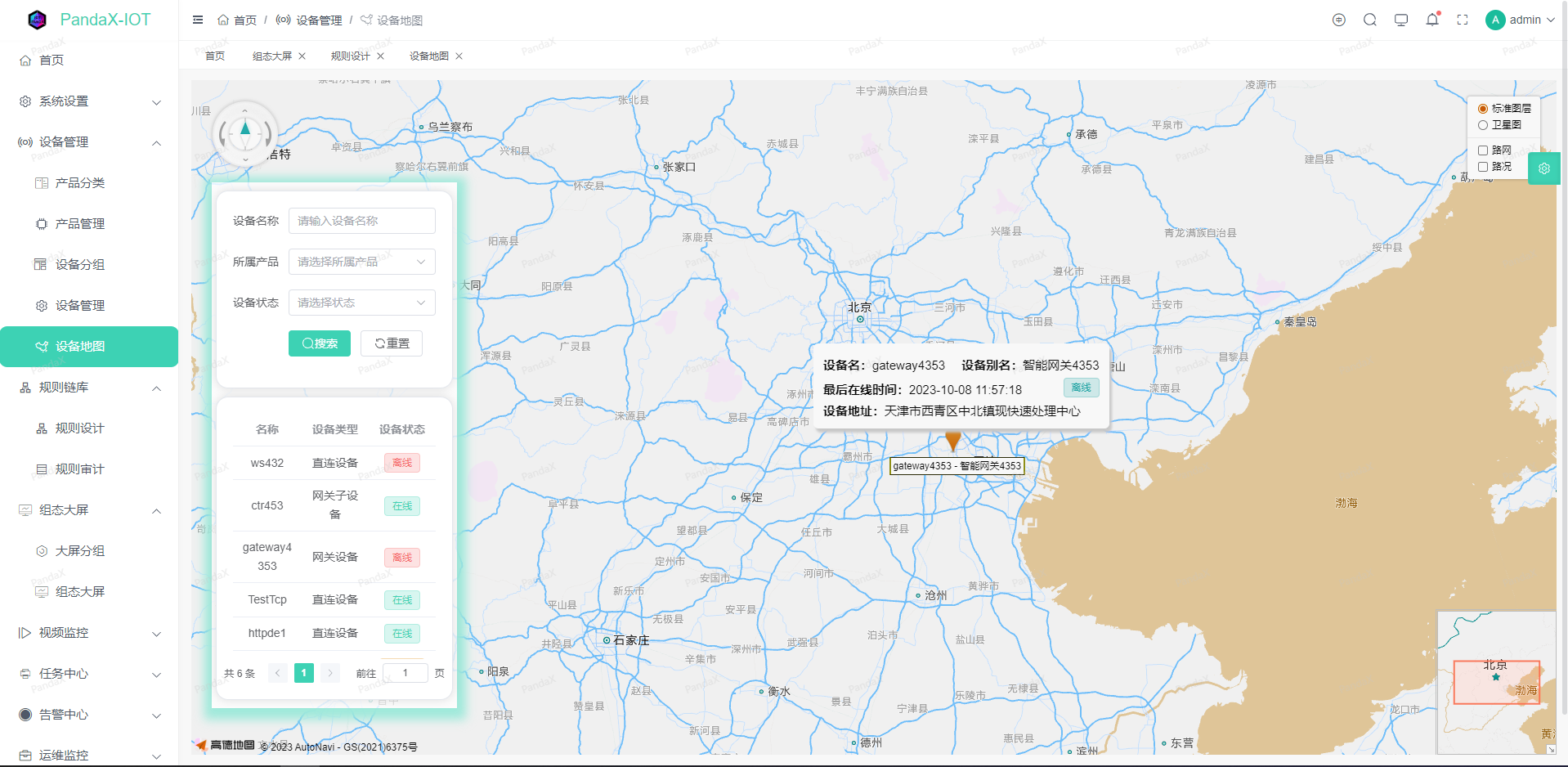Open the 设备状态 dropdown
1568x767 pixels.
coord(361,303)
